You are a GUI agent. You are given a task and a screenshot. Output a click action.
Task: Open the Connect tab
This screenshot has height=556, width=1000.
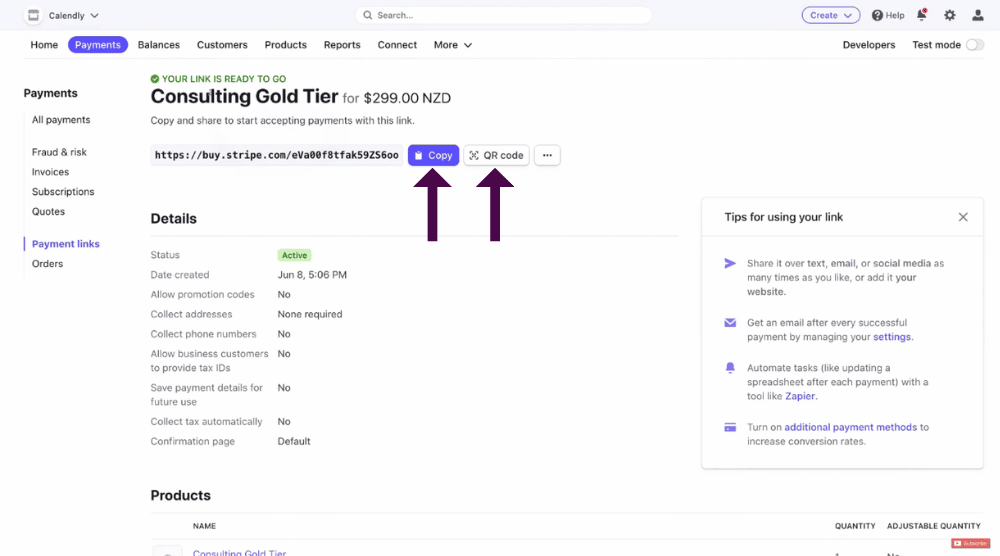(x=397, y=45)
